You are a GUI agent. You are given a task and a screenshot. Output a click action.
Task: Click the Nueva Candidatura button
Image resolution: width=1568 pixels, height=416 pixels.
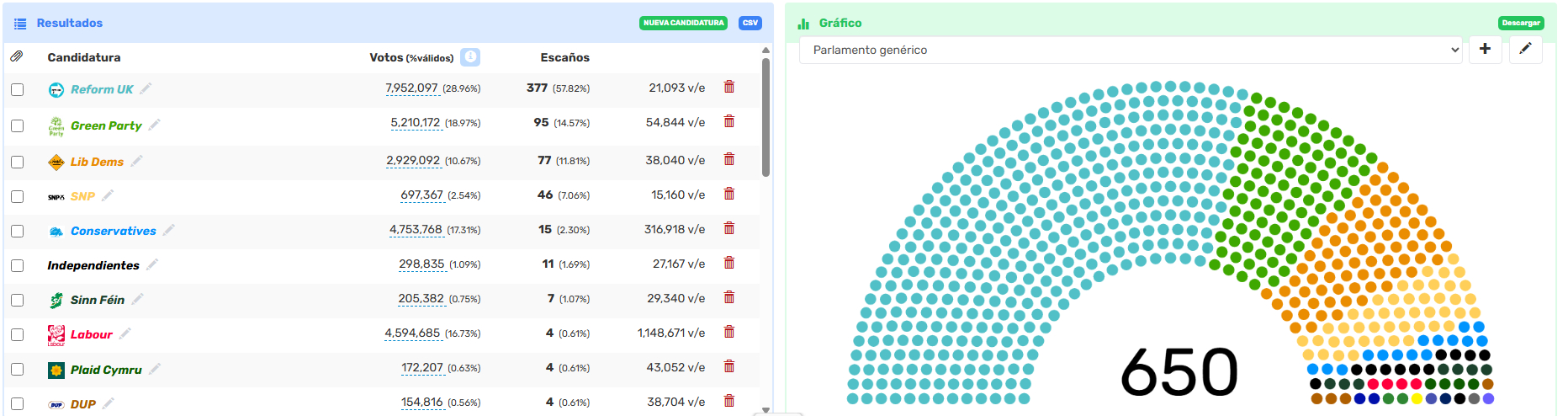click(x=683, y=23)
